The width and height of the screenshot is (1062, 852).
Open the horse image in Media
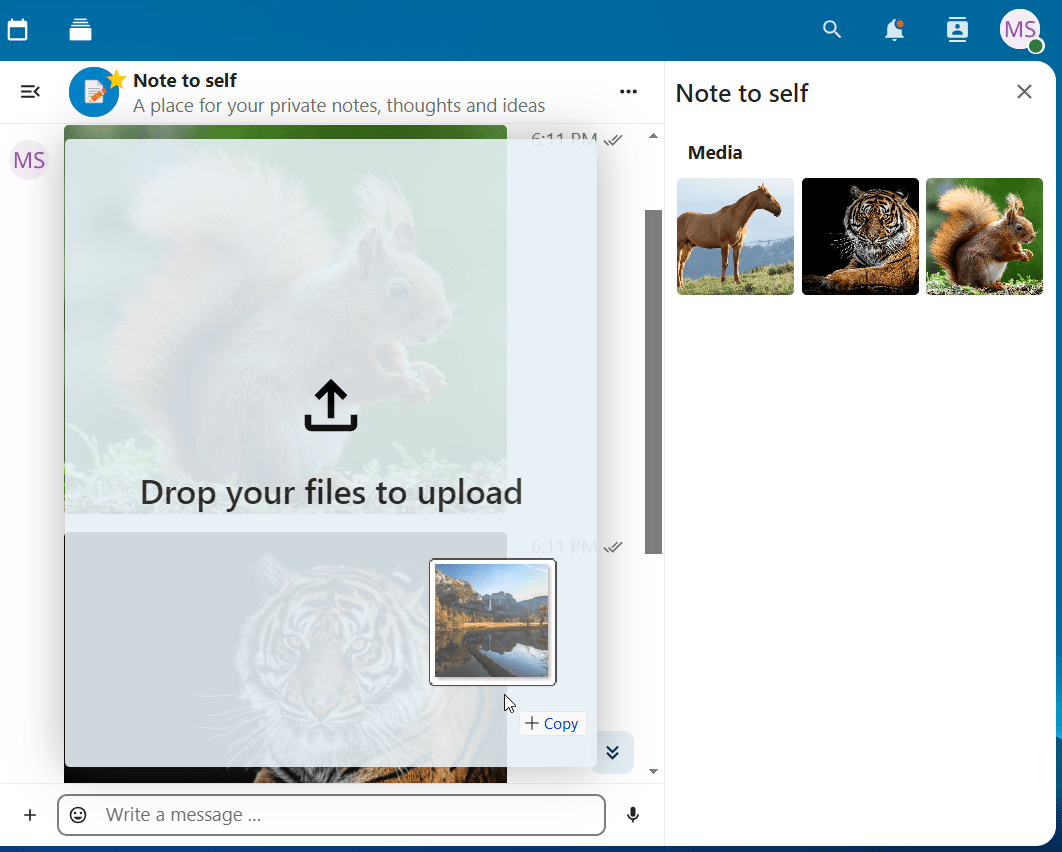point(735,236)
